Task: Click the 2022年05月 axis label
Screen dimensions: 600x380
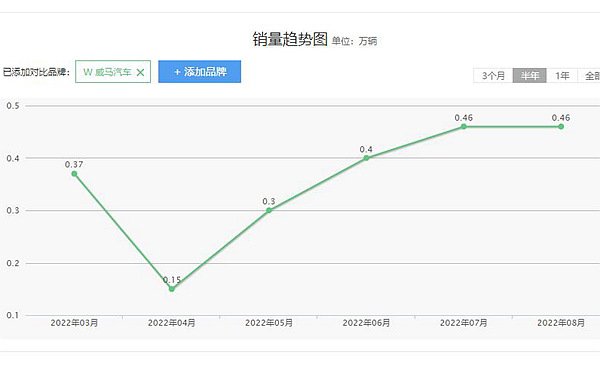Action: pyautogui.click(x=269, y=323)
